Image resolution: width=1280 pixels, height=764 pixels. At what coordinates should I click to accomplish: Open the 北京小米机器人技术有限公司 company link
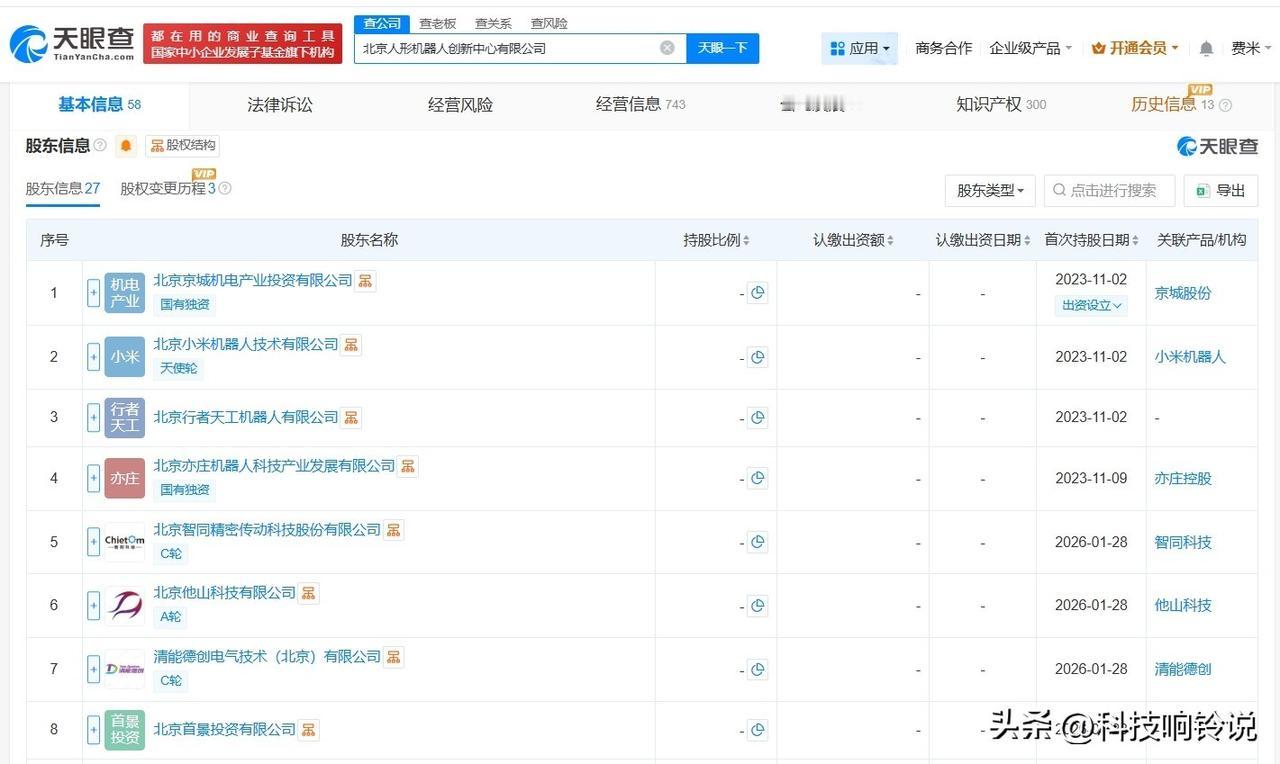[x=246, y=345]
